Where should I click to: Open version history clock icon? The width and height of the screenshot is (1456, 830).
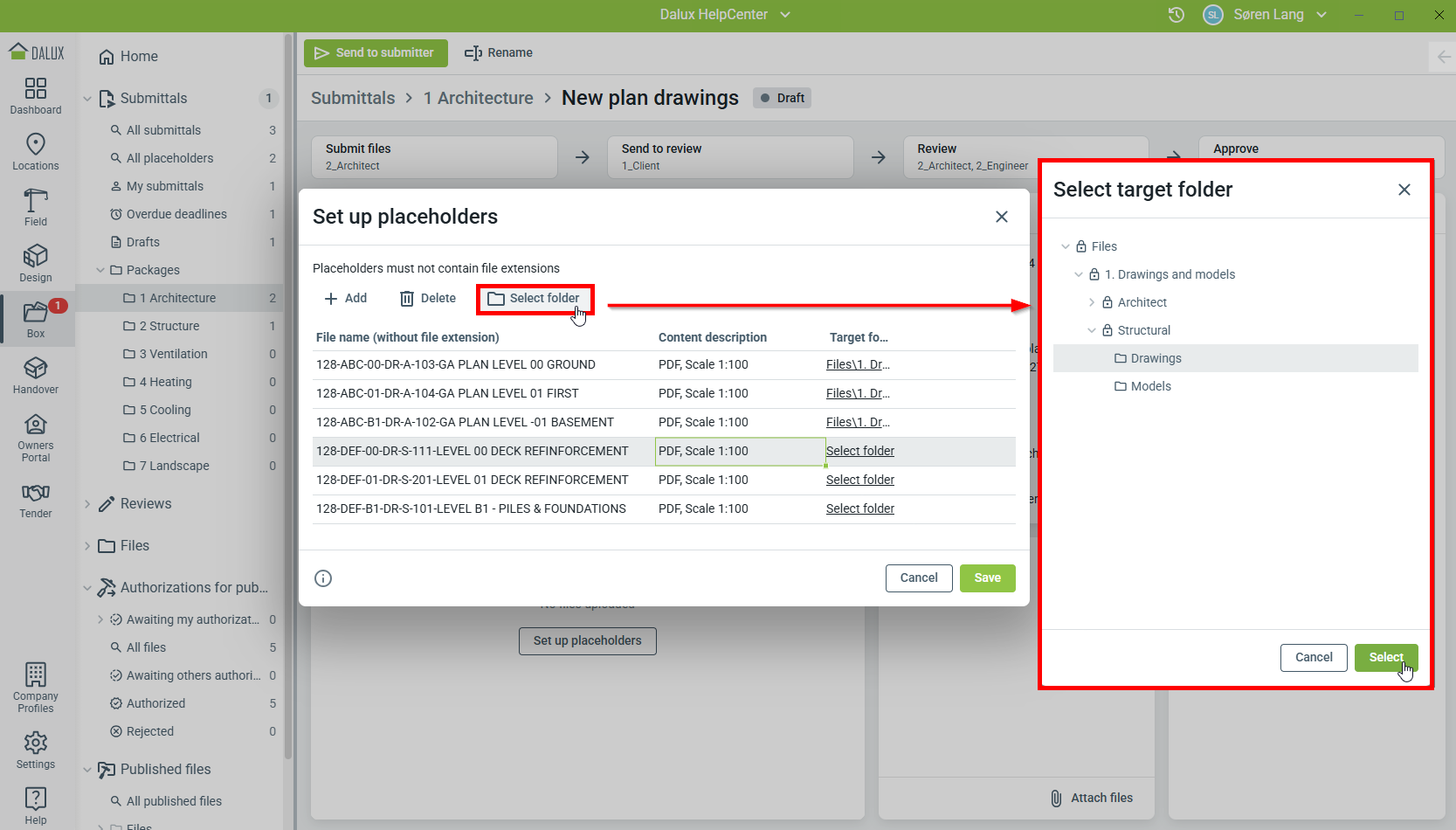1177,15
